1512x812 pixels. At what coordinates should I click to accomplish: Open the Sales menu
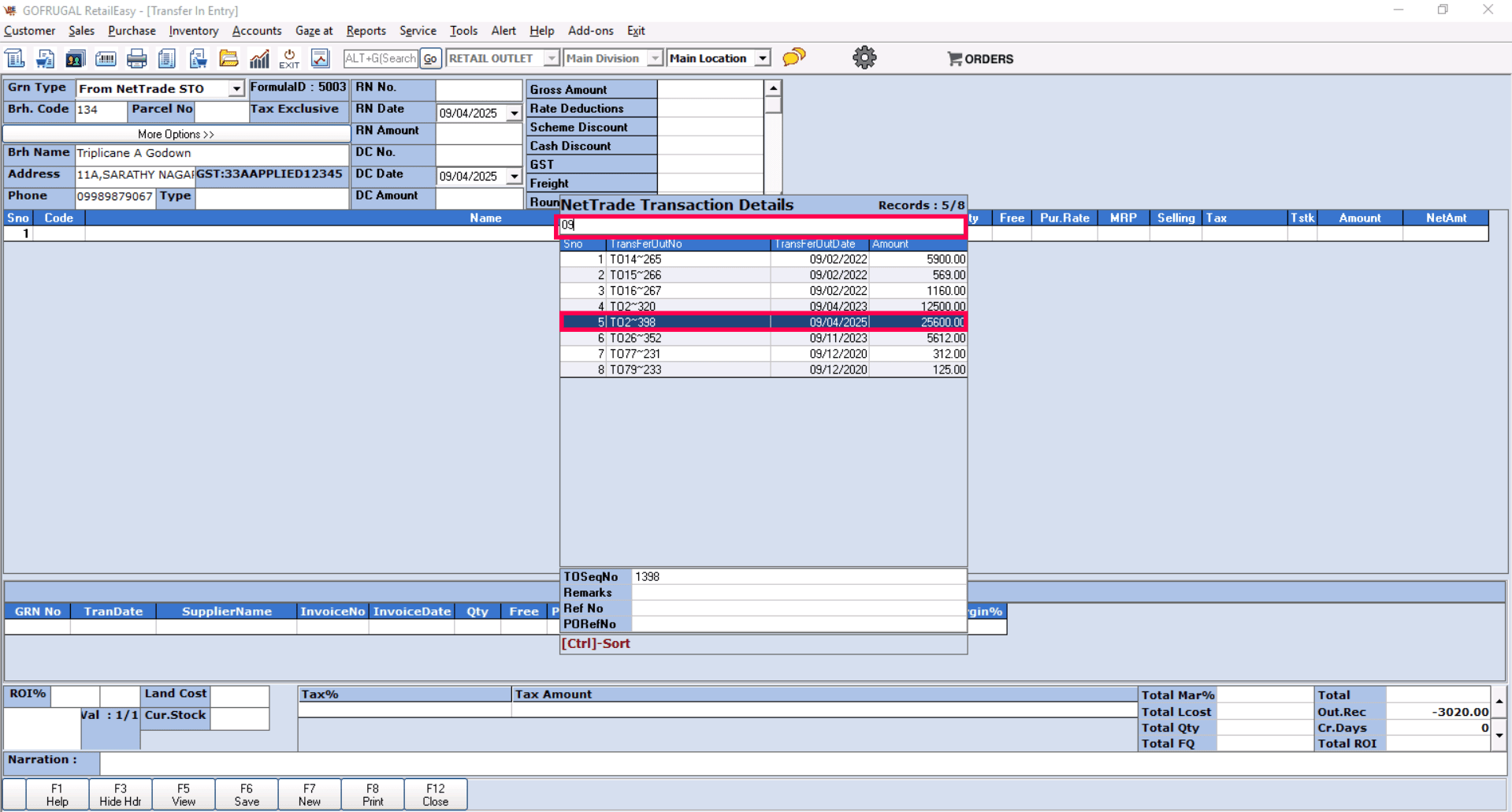click(x=81, y=31)
